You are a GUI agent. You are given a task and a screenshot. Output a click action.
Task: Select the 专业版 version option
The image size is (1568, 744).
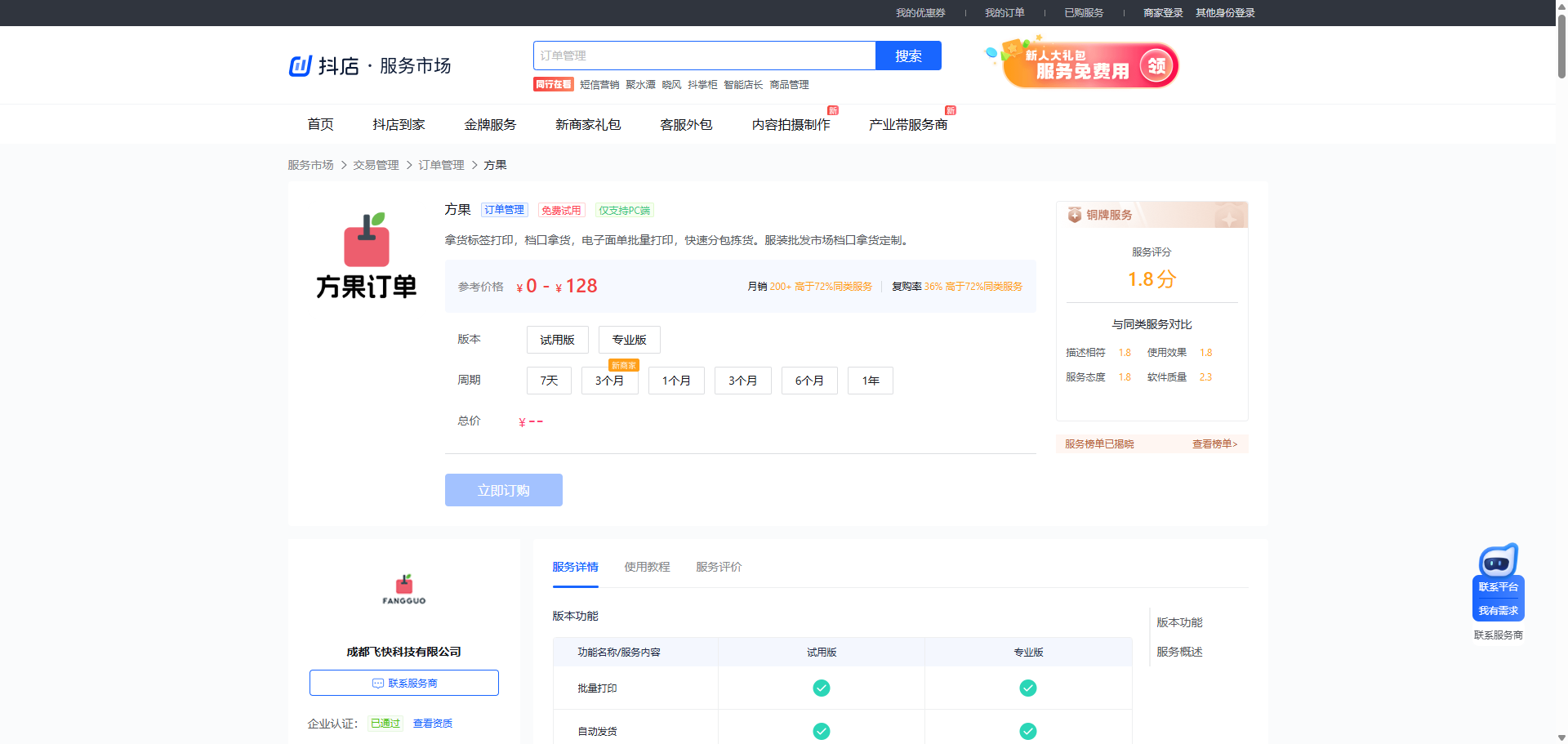tap(629, 340)
